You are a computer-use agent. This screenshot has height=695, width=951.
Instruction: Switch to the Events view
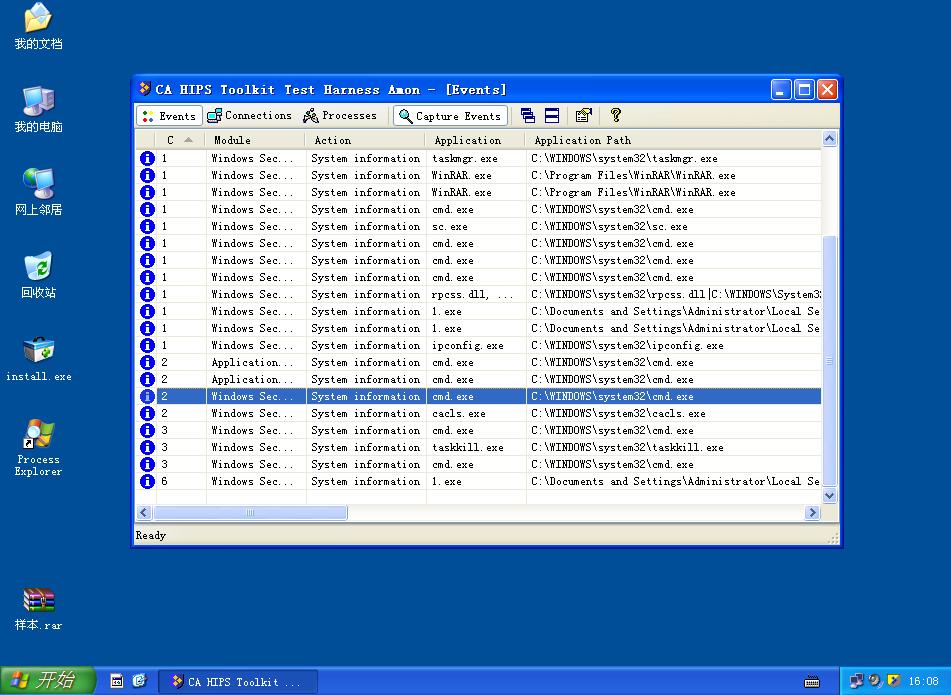[169, 115]
